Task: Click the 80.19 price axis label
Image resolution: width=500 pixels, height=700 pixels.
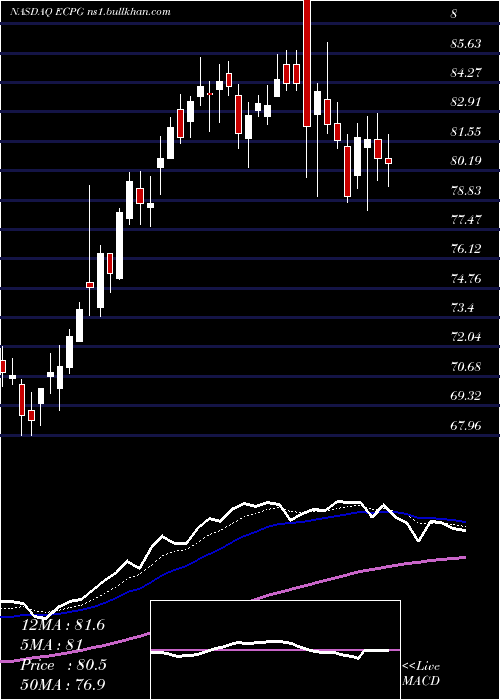Action: [x=466, y=161]
